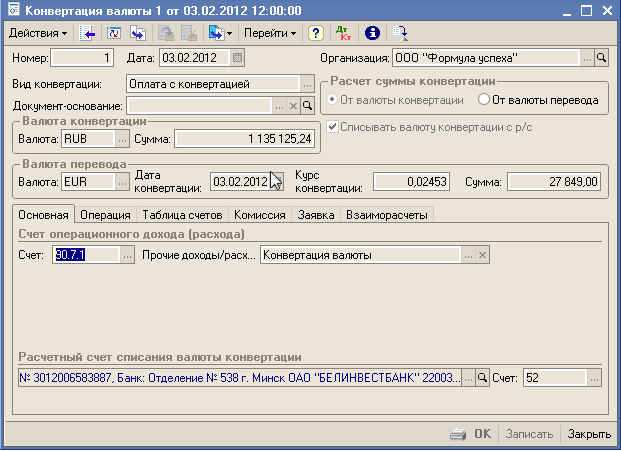
Task: Click the Организация field ООО Формула успеха
Action: pyautogui.click(x=486, y=58)
